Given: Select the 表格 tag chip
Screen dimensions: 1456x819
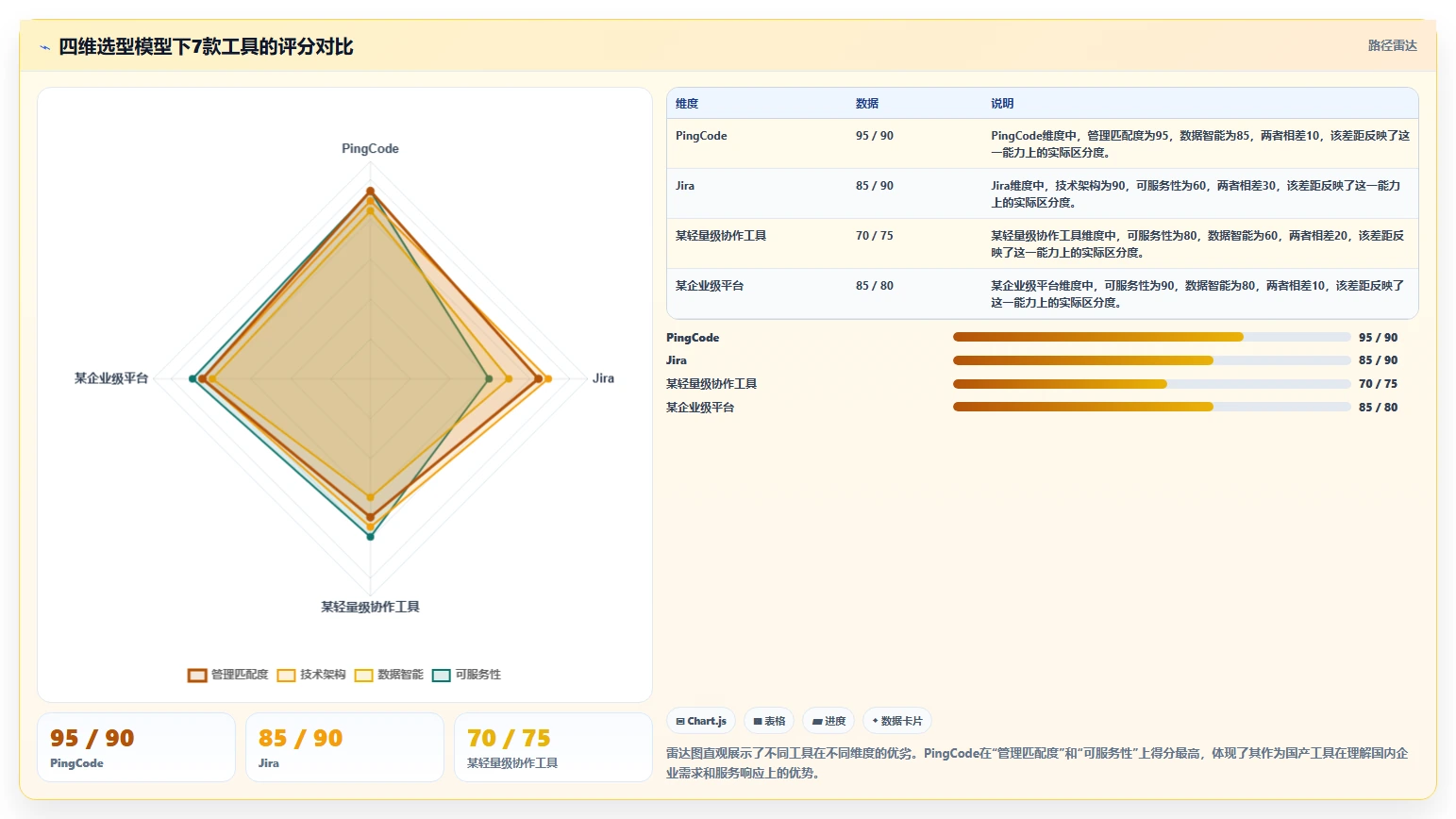Looking at the screenshot, I should click(x=769, y=721).
